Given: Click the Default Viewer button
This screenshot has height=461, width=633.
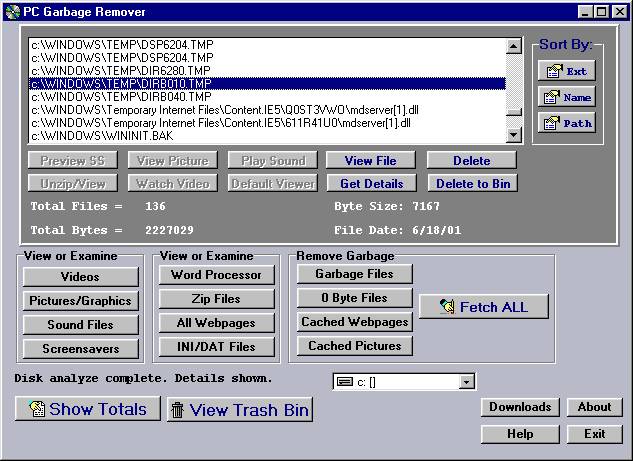Looking at the screenshot, I should click(273, 184).
